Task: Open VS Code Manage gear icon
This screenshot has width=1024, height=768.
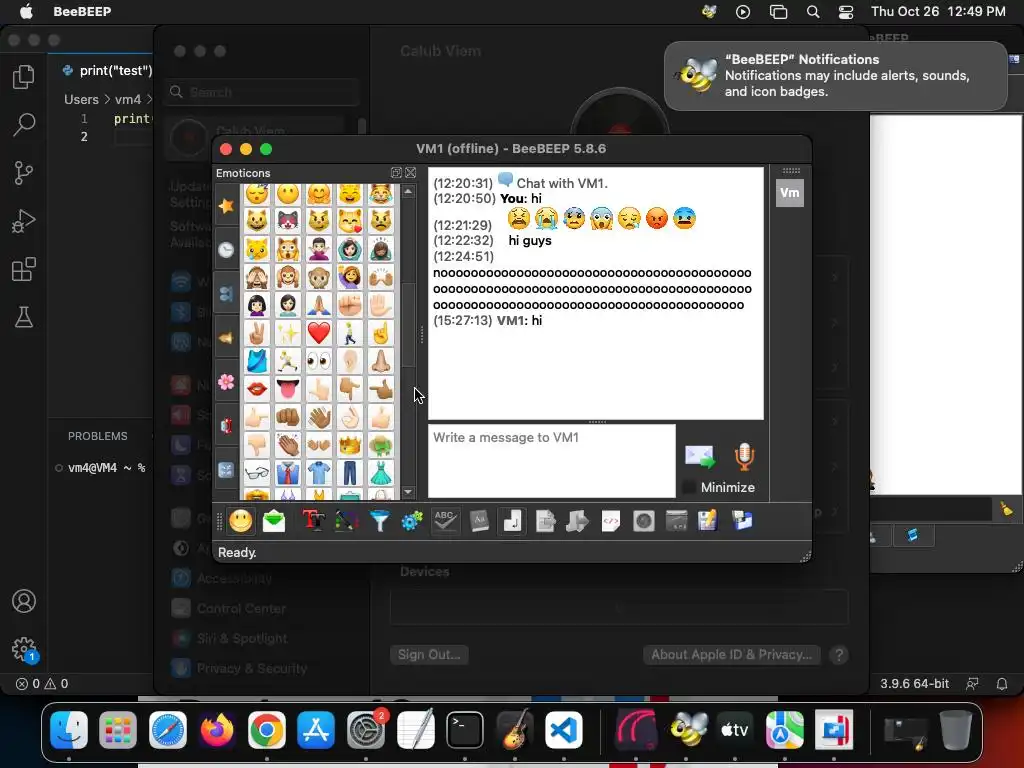Action: coord(24,648)
